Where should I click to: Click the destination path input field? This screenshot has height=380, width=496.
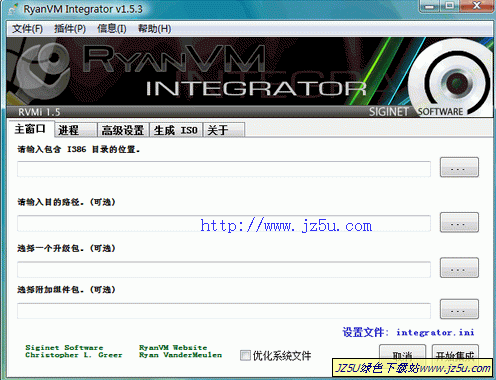[x=224, y=223]
